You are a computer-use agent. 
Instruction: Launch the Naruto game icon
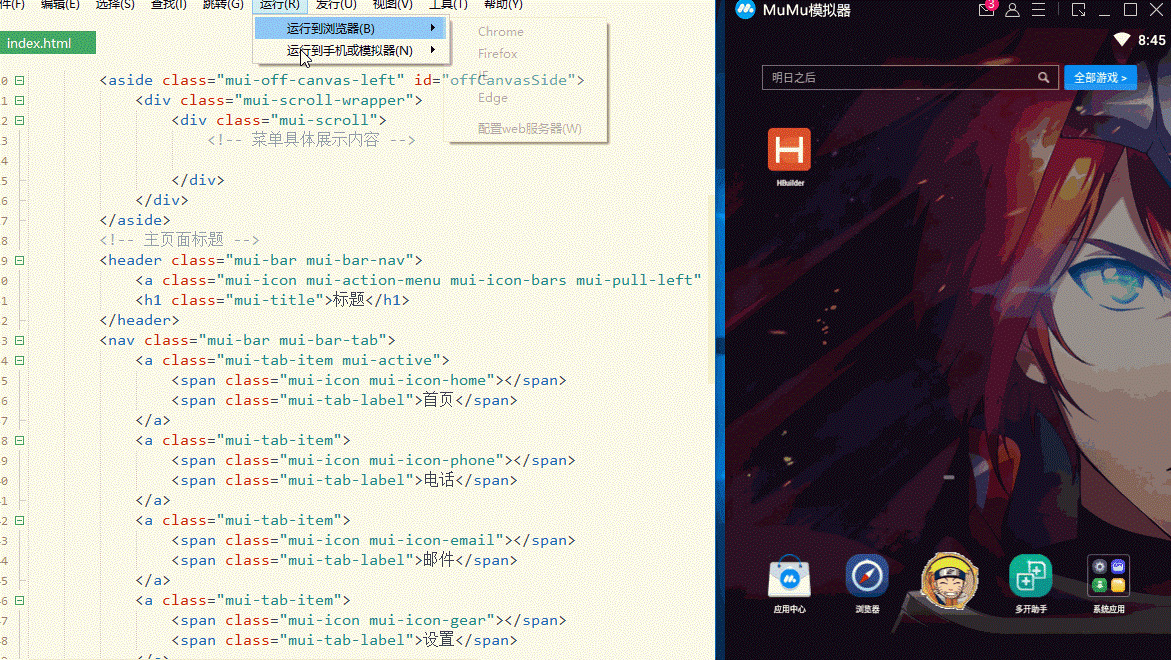pos(949,579)
